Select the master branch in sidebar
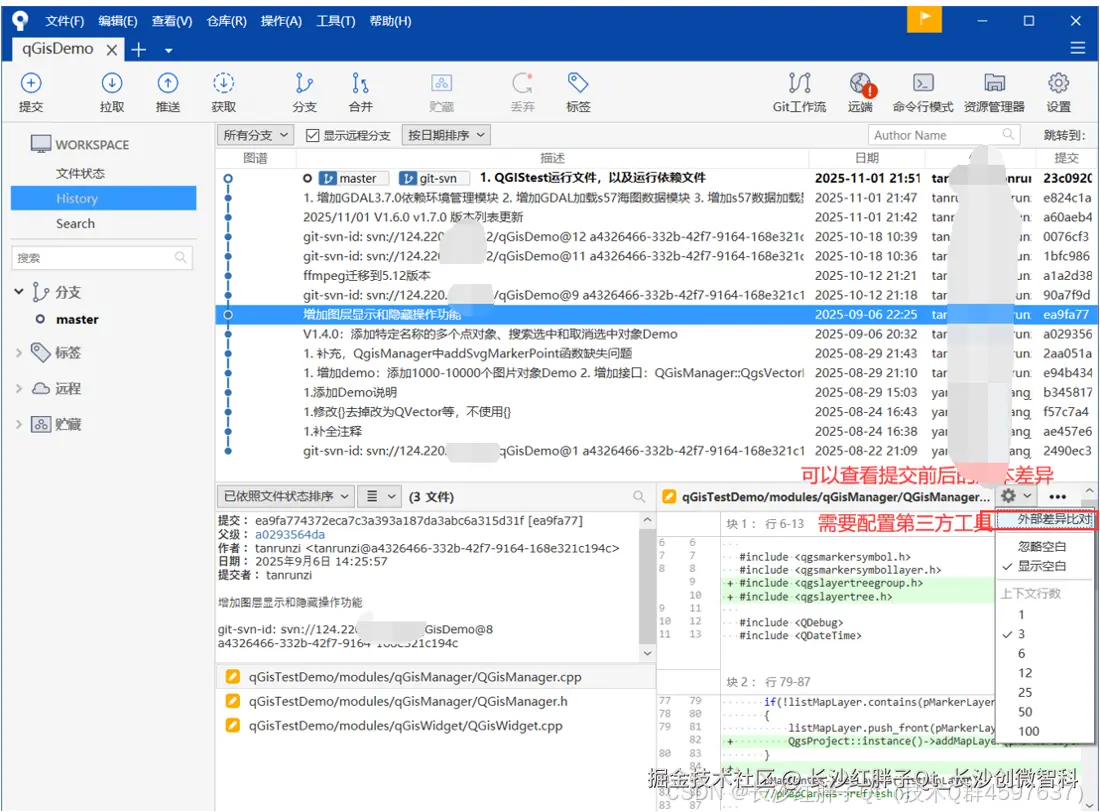The image size is (1100, 812). [77, 319]
